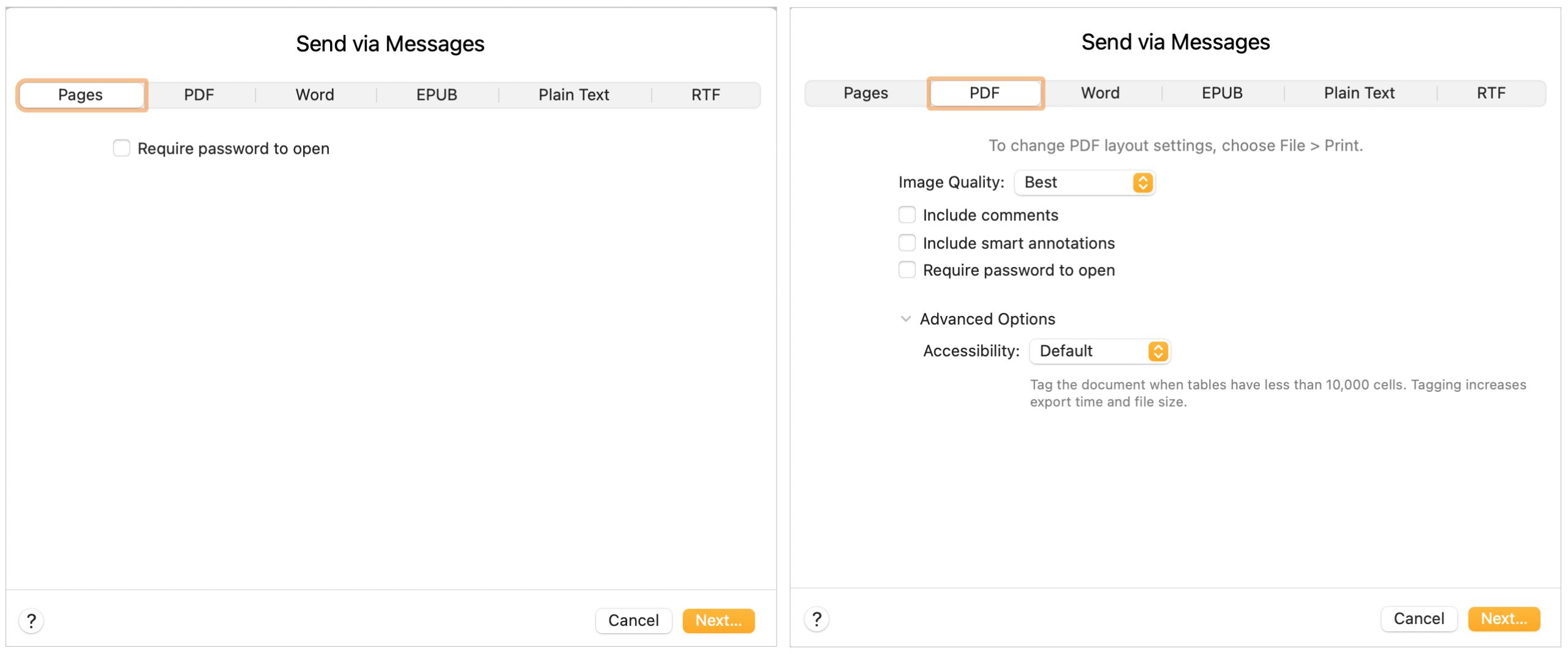Select EPUB tab in right dialog
This screenshot has width=1568, height=654.
pyautogui.click(x=1222, y=93)
